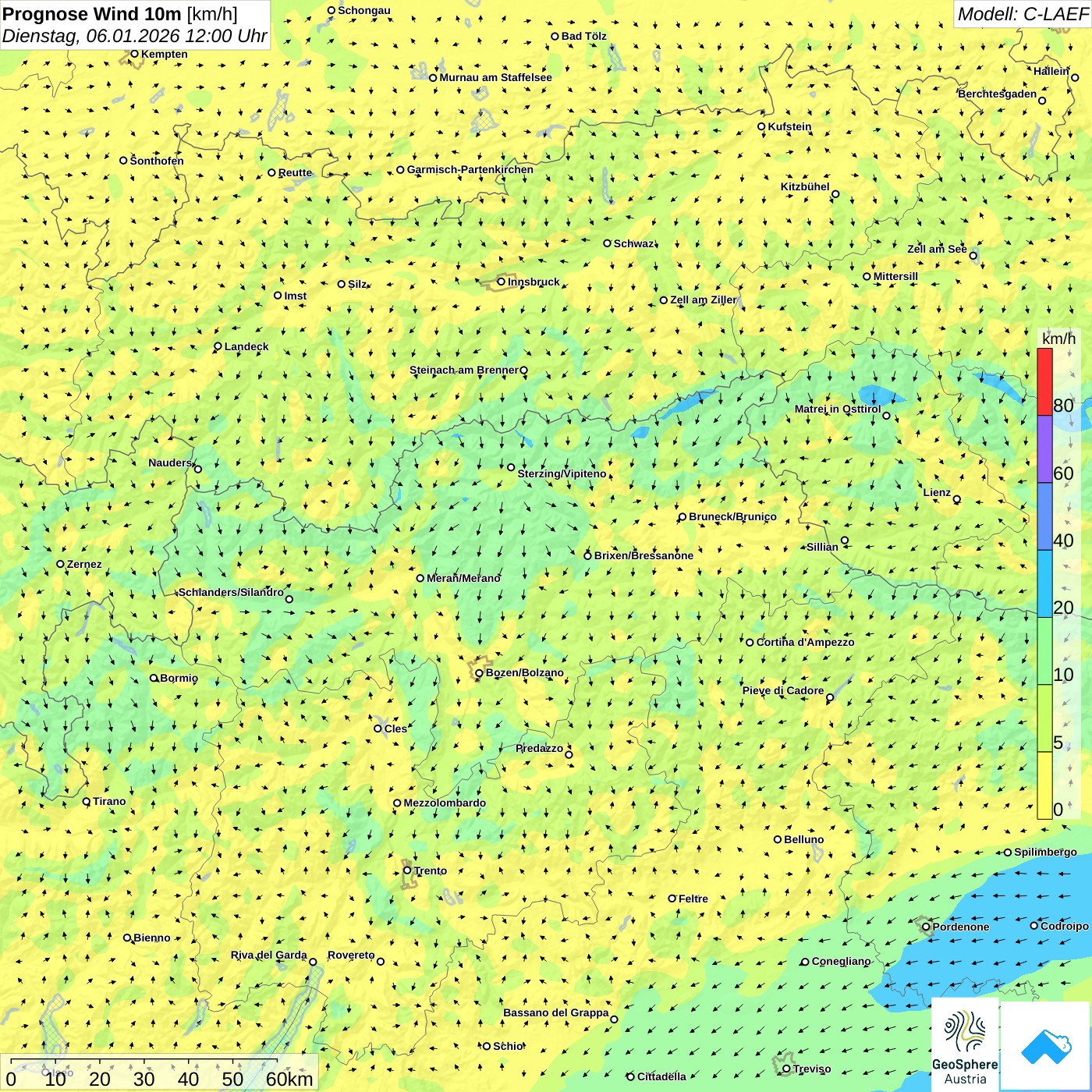Click the 'Modell: C-LAEF' label

(x=1023, y=13)
